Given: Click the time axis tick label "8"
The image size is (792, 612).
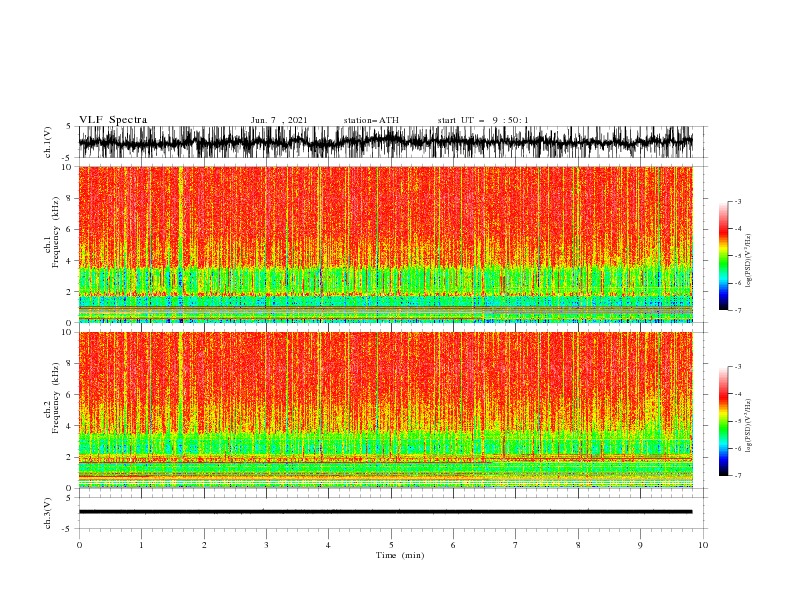Looking at the screenshot, I should tap(578, 545).
